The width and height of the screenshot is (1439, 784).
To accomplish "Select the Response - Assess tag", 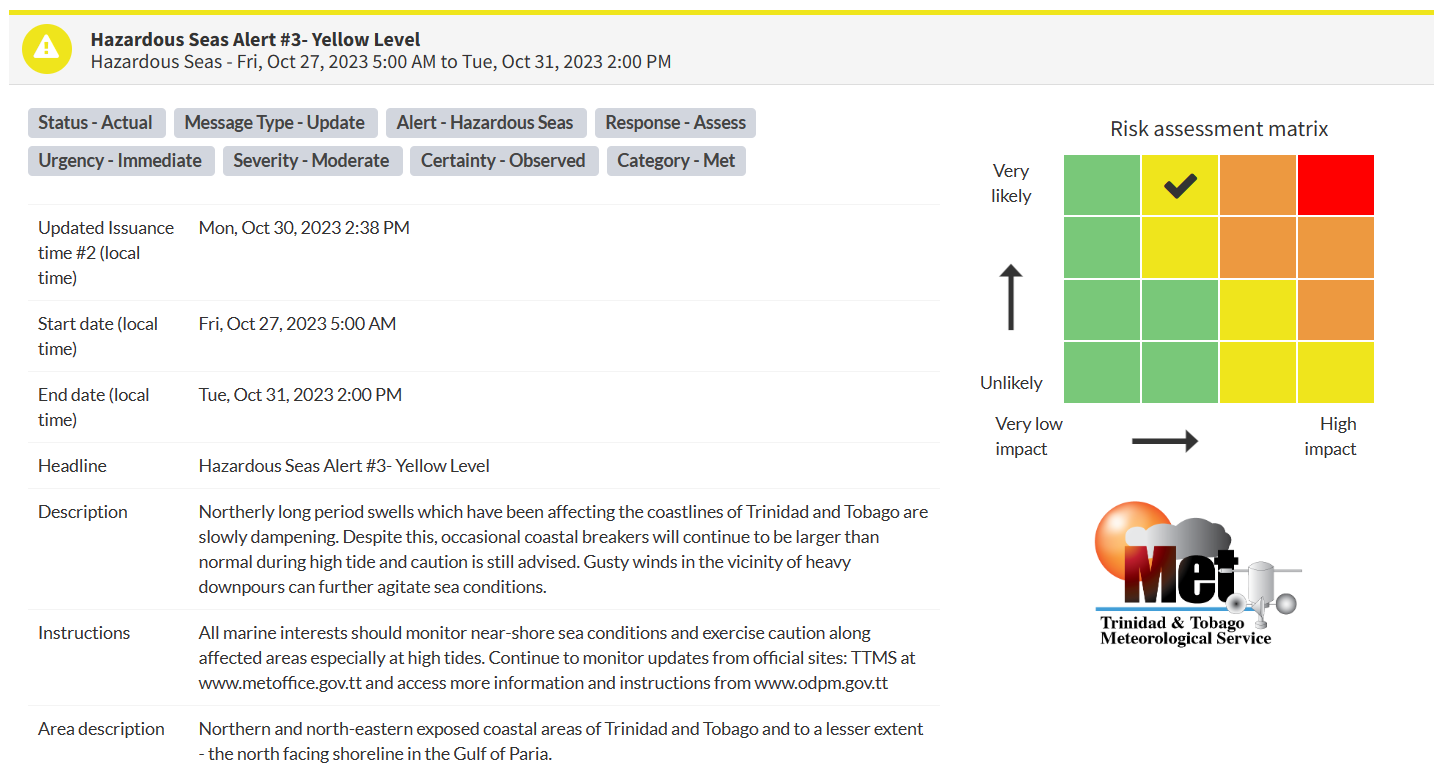I will (676, 123).
